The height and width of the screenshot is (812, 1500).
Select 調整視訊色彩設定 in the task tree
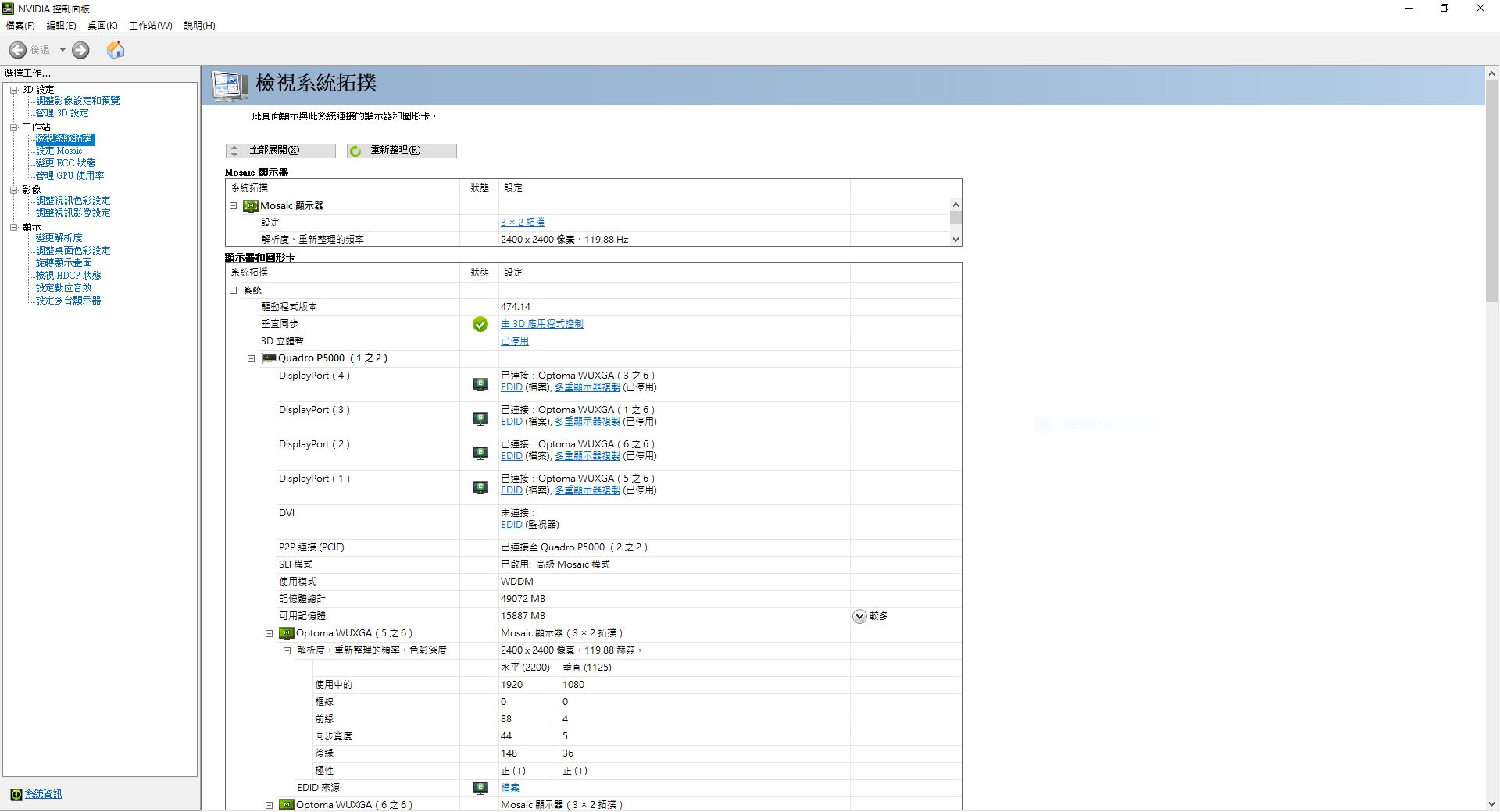[73, 201]
